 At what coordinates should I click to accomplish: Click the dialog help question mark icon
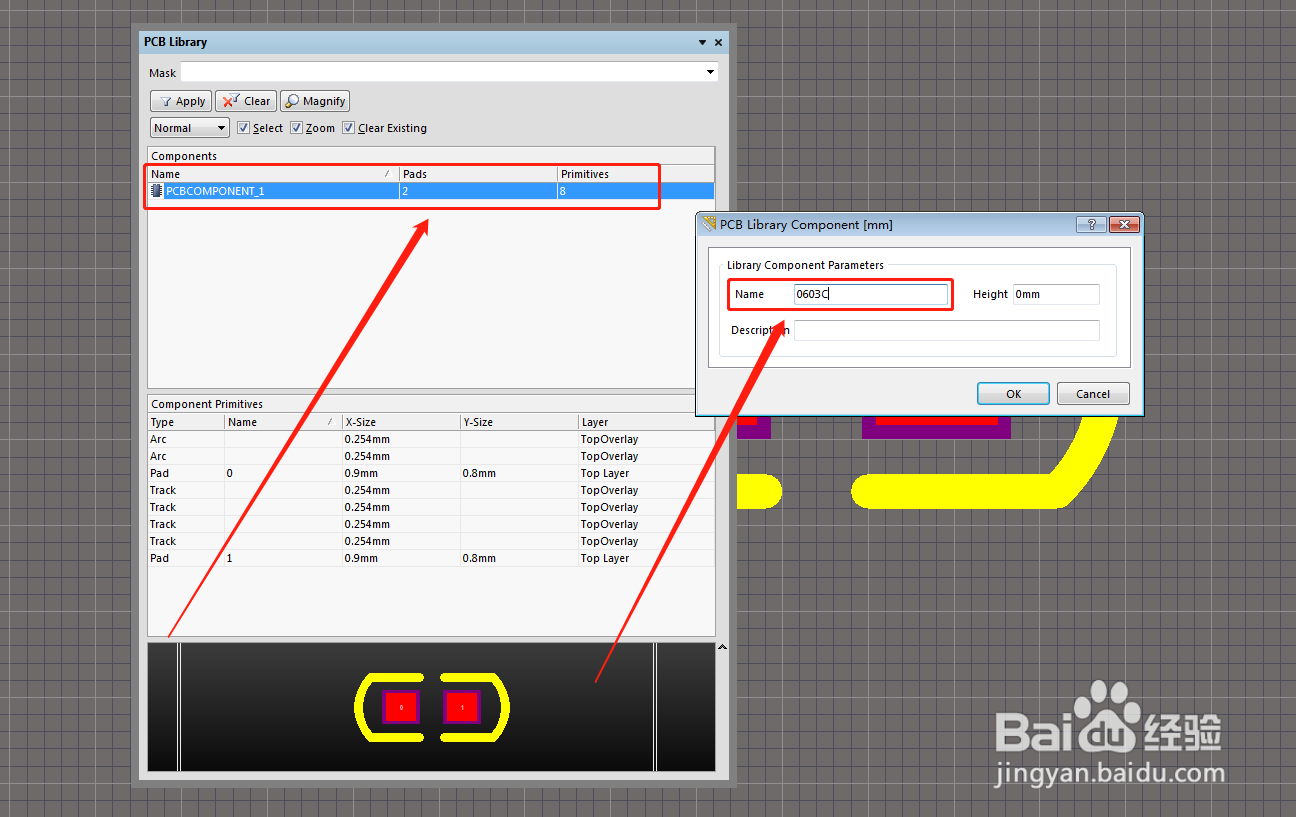[1091, 225]
